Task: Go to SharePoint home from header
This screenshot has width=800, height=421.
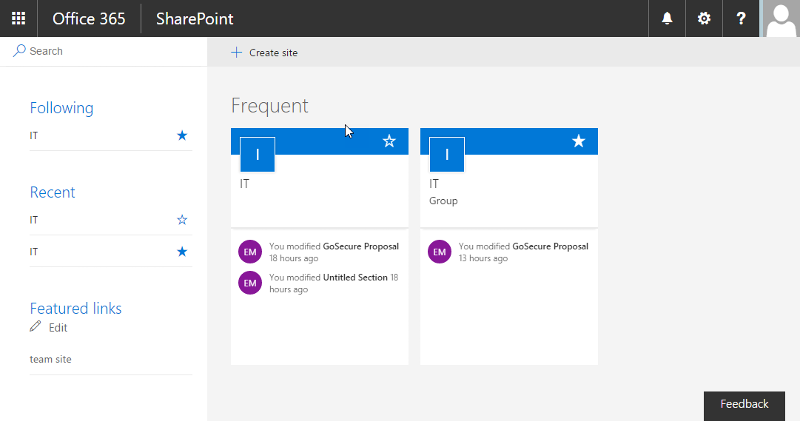Action: click(195, 18)
